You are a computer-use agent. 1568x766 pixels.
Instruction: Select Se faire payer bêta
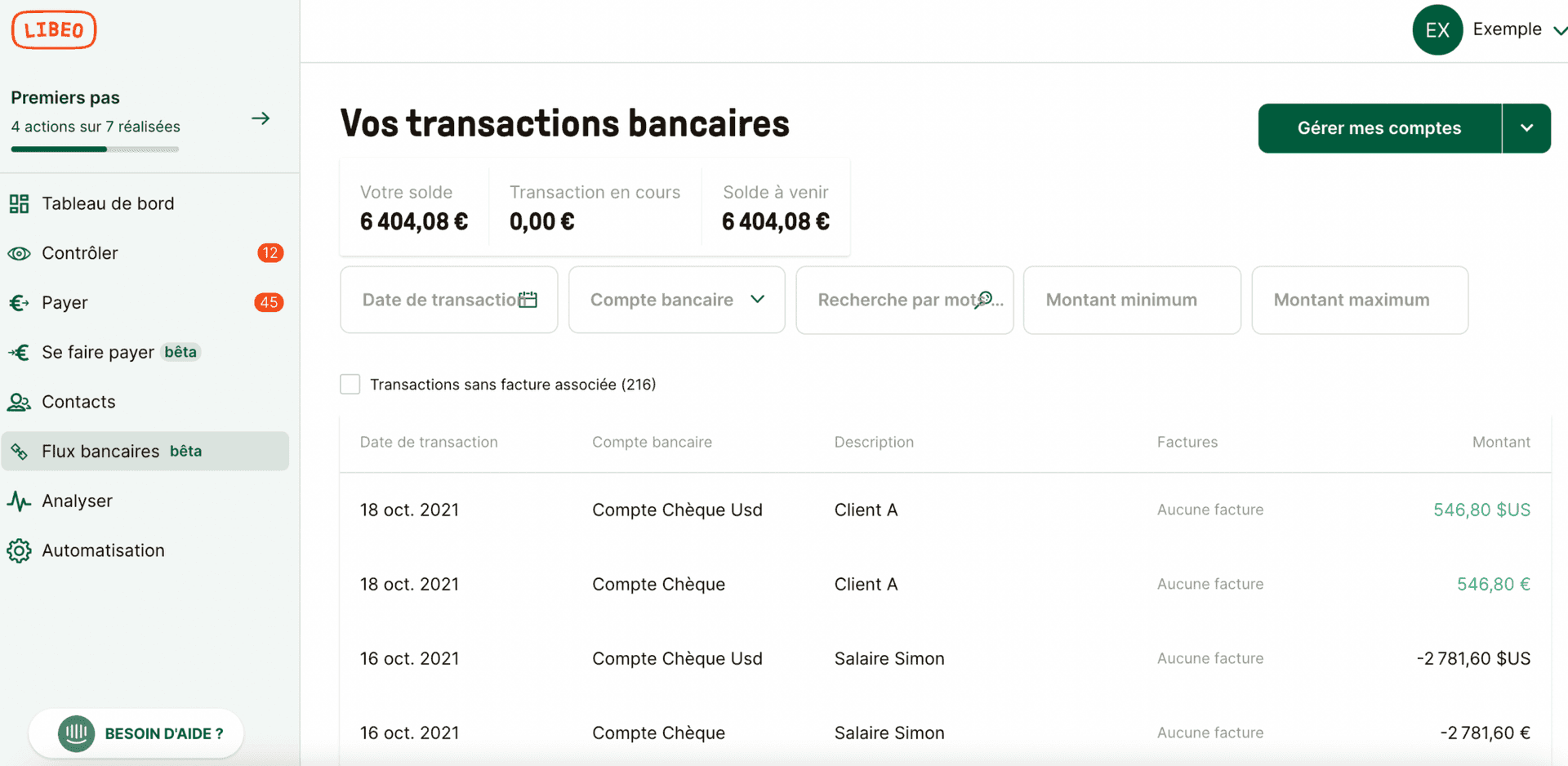tap(98, 352)
